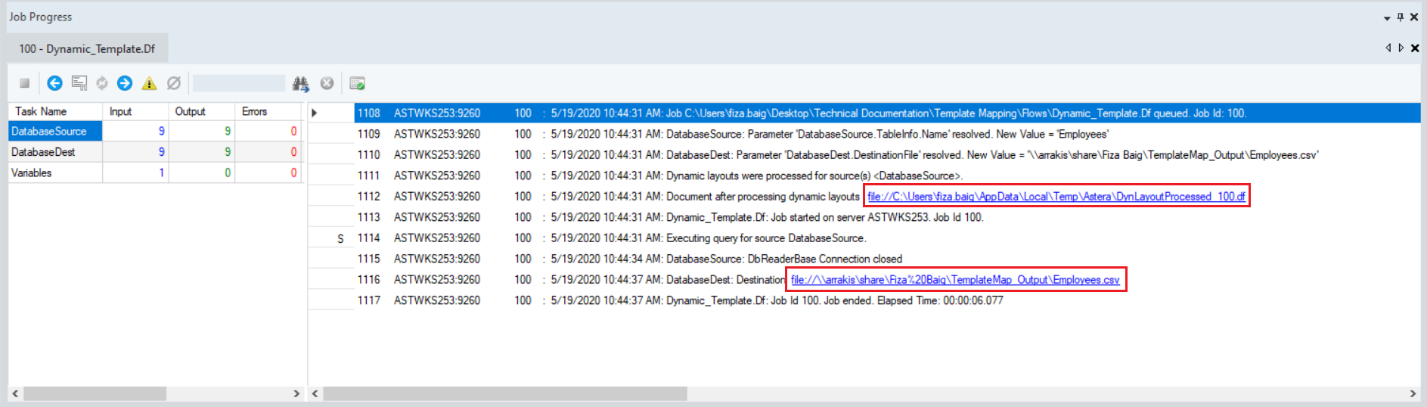Open the DynLayoutProcessed_100.df file link
1427x407 pixels.
pyautogui.click(x=1057, y=197)
